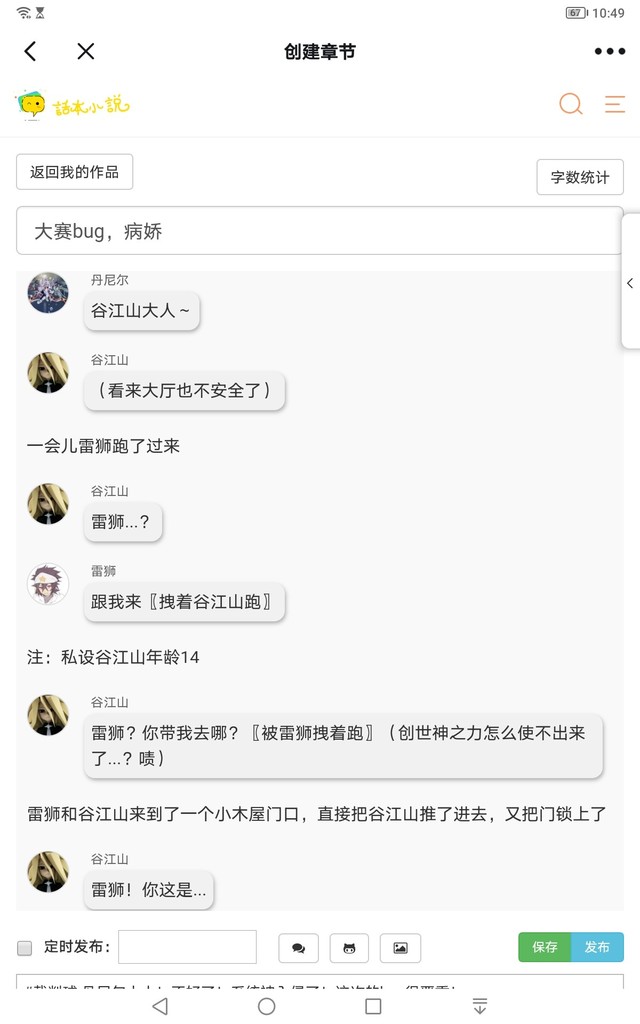Open the three-dot more options menu
Image resolution: width=640 pixels, height=1024 pixels.
coord(609,51)
